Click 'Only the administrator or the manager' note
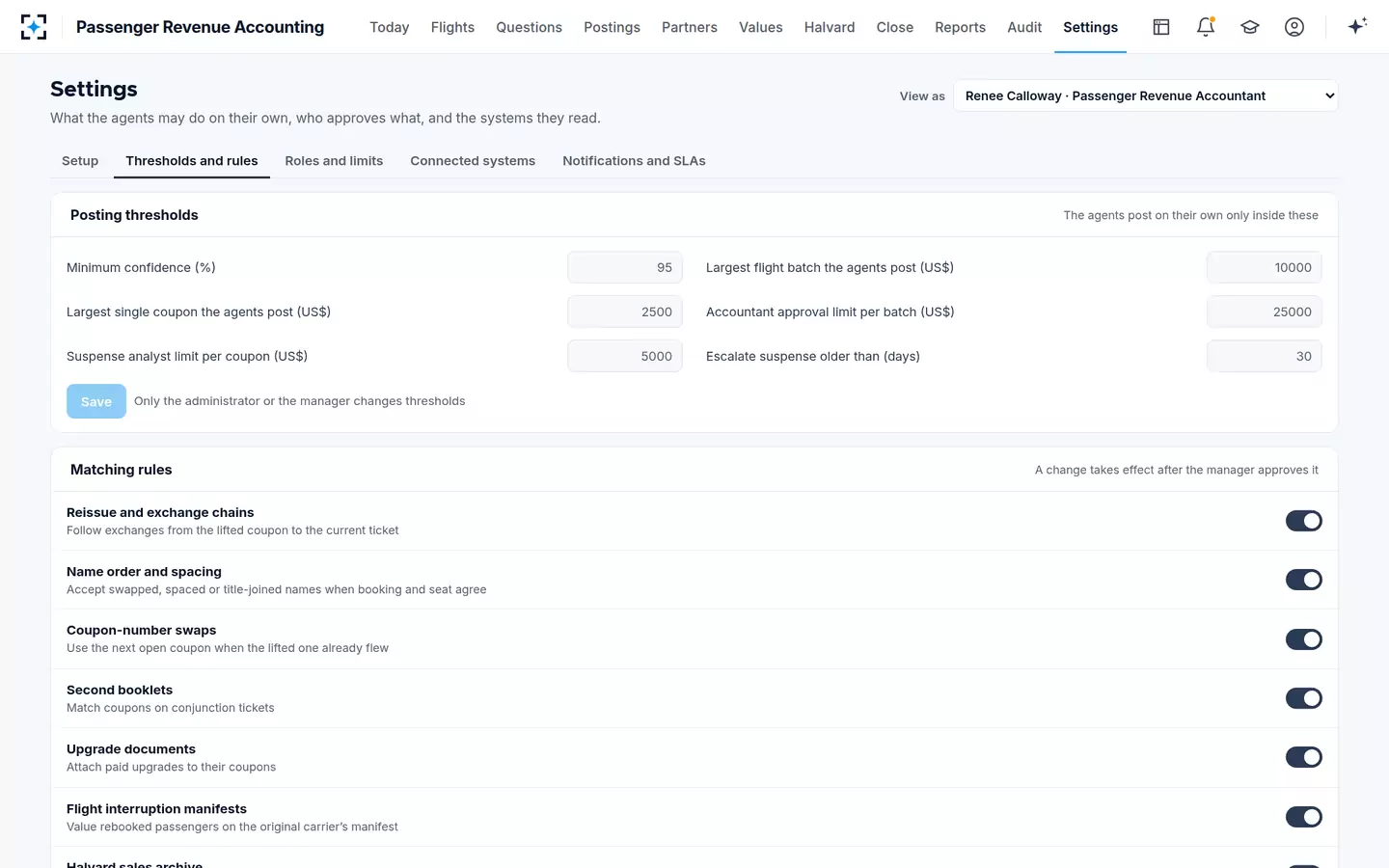This screenshot has width=1389, height=868. click(x=300, y=401)
